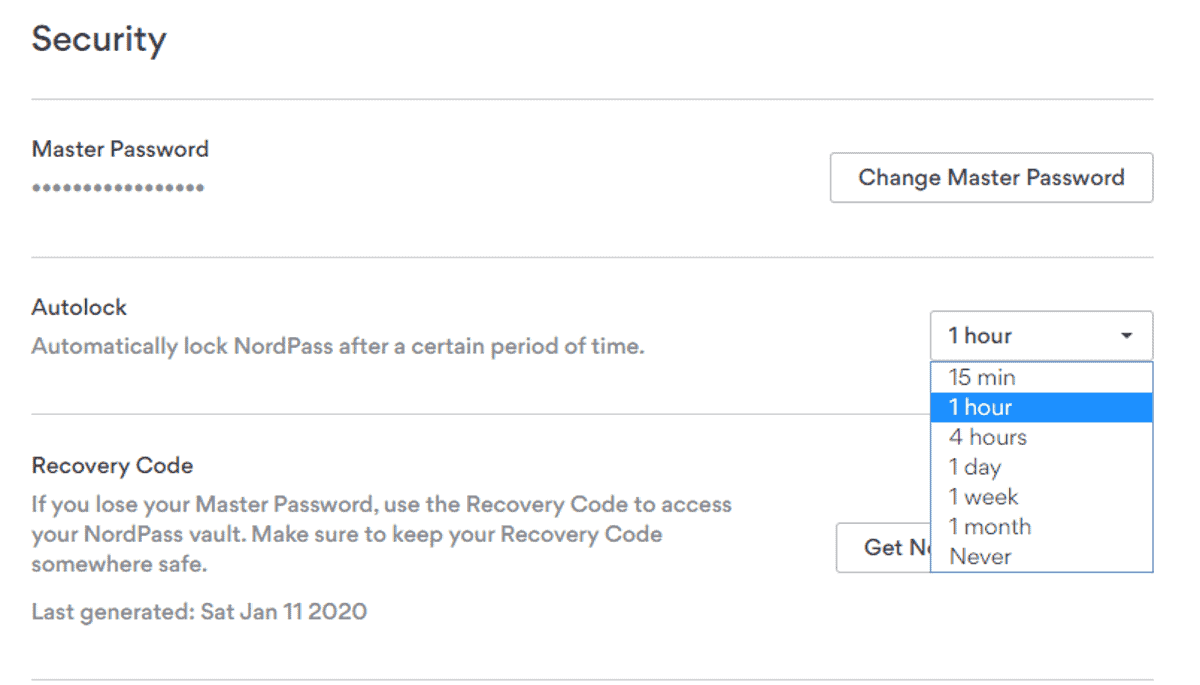Click the Master Password label
The image size is (1200, 685).
[121, 149]
